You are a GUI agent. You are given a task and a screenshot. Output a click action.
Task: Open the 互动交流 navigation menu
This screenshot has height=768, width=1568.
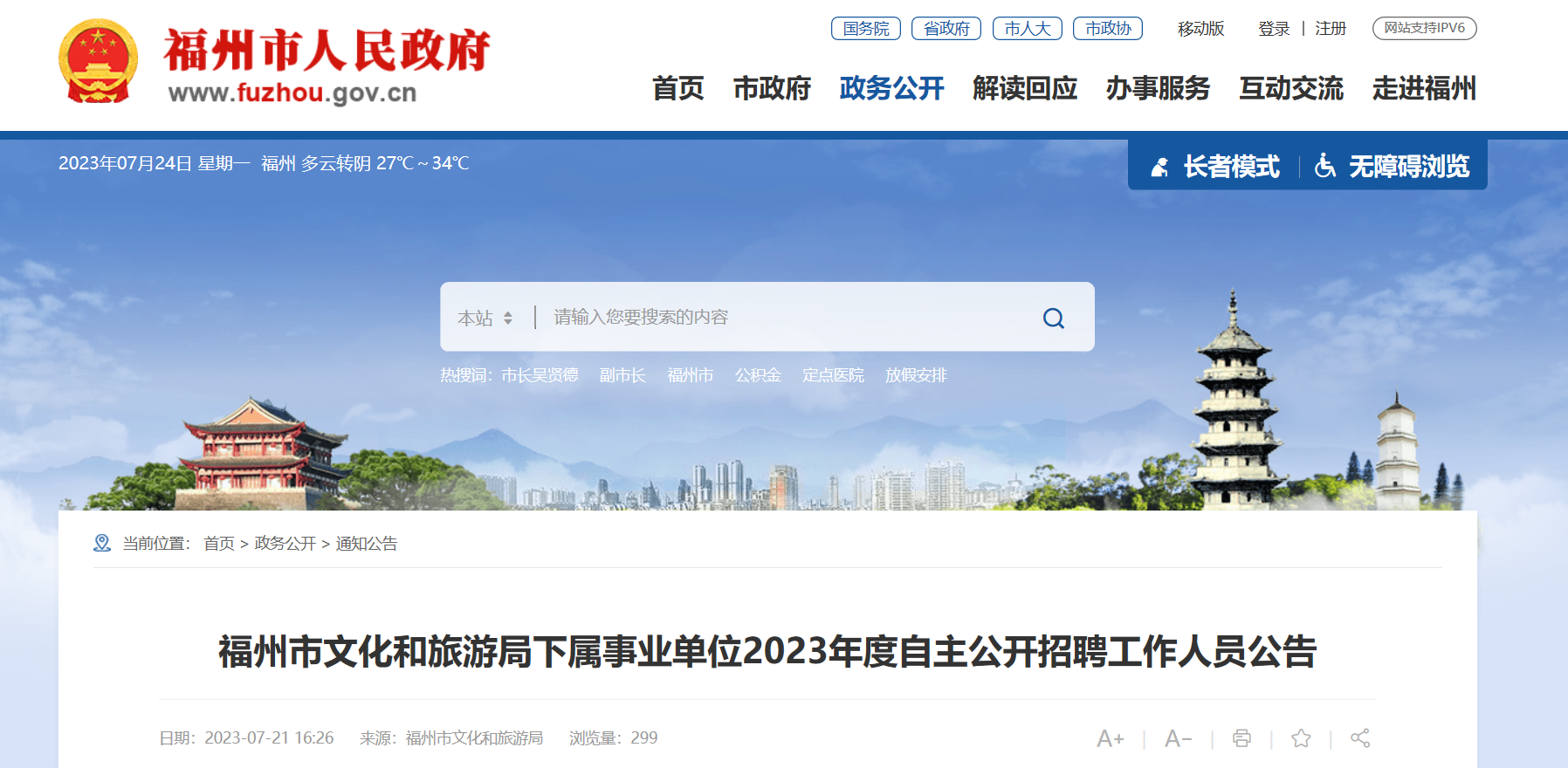point(1291,88)
